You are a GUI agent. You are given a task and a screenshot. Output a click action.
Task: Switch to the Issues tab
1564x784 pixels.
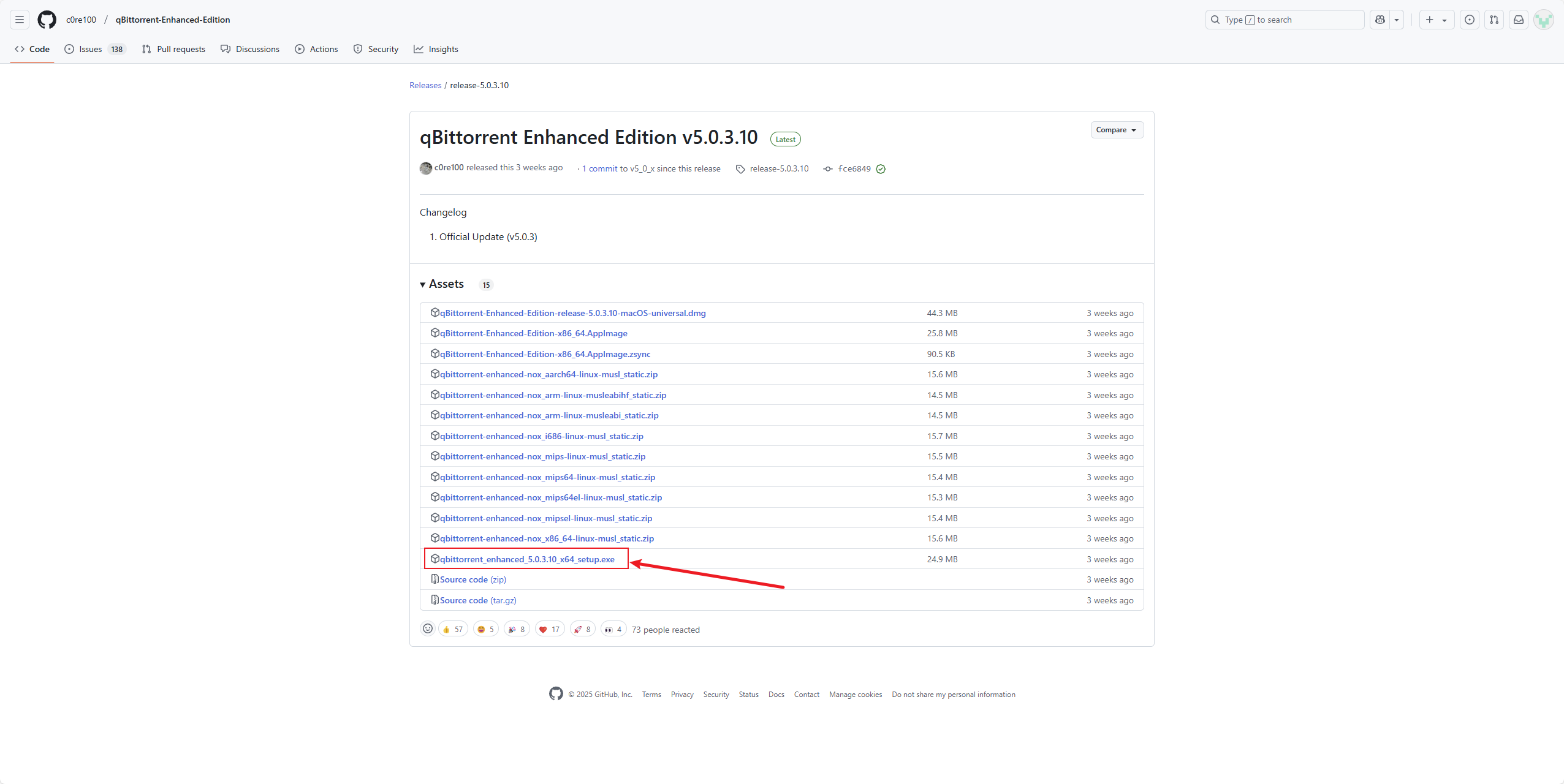tap(90, 49)
